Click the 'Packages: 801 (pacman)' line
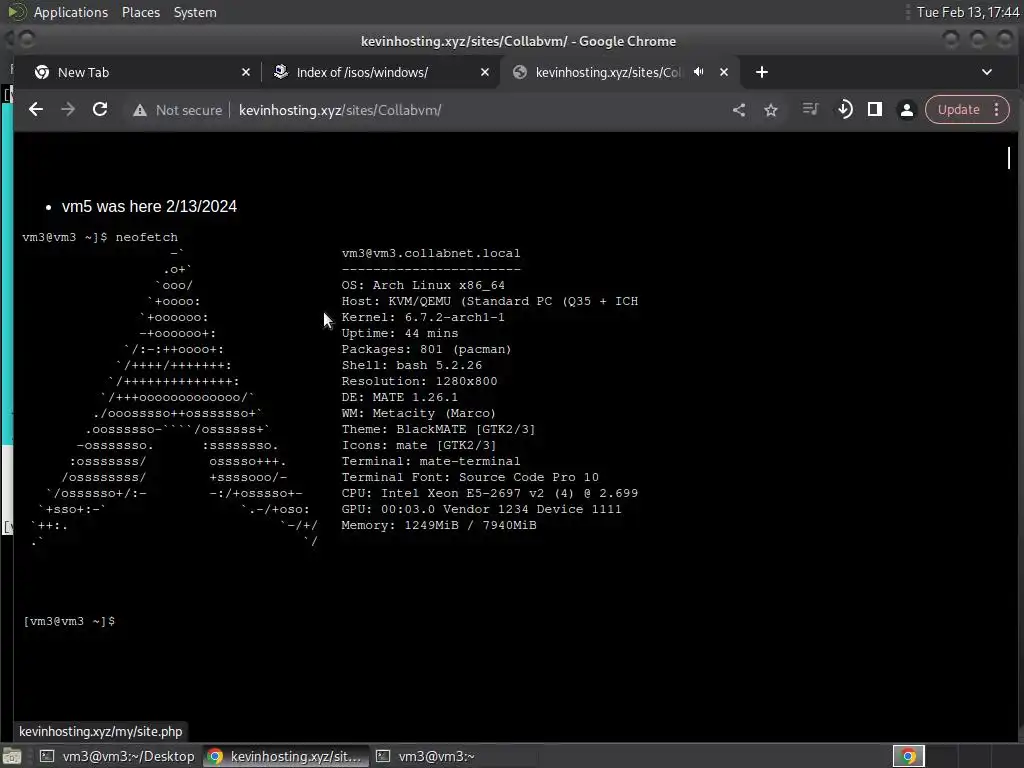 (x=426, y=349)
